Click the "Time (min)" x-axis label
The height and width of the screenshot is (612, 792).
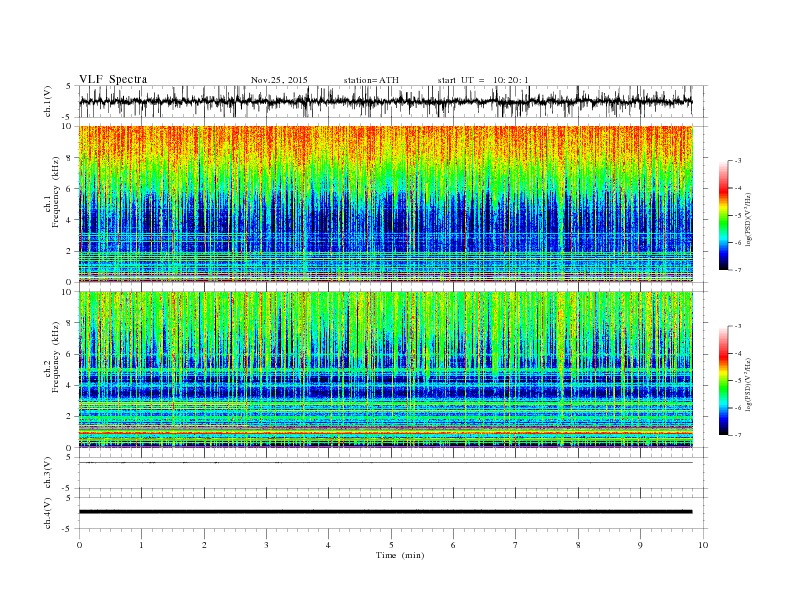pos(400,555)
